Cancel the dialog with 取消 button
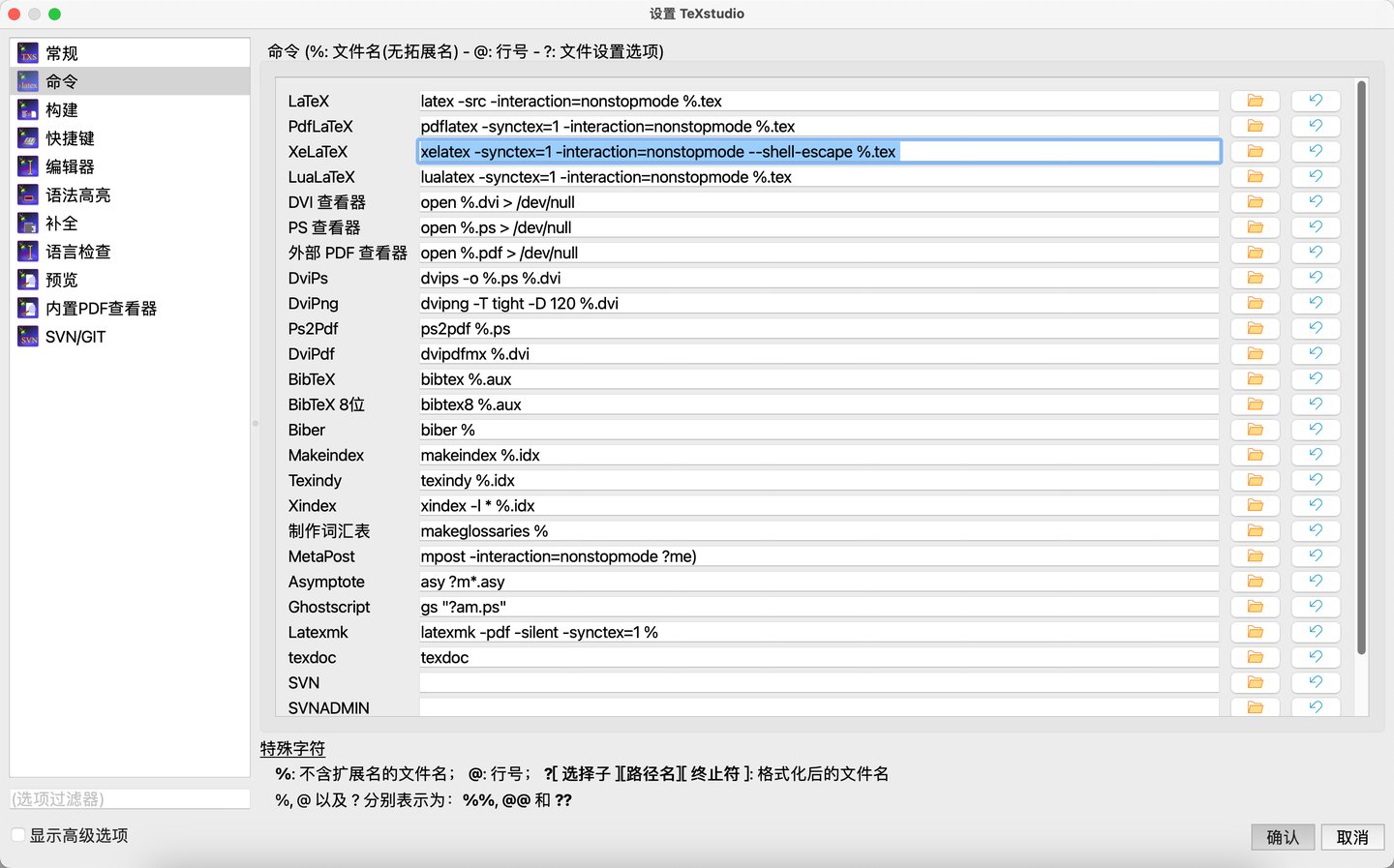This screenshot has height=868, width=1394. point(1352,837)
